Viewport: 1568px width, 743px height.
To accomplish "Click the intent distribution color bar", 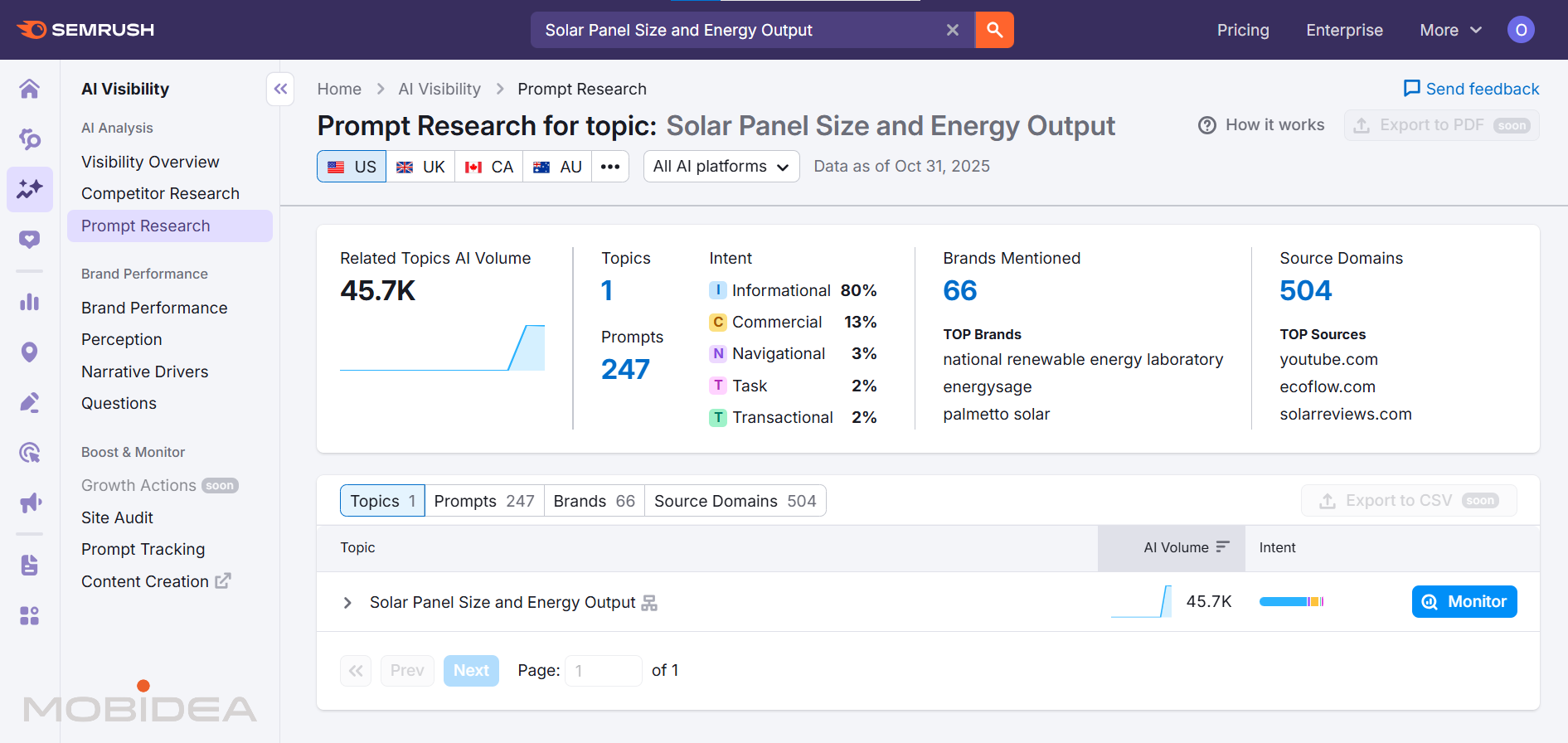I will point(1291,602).
